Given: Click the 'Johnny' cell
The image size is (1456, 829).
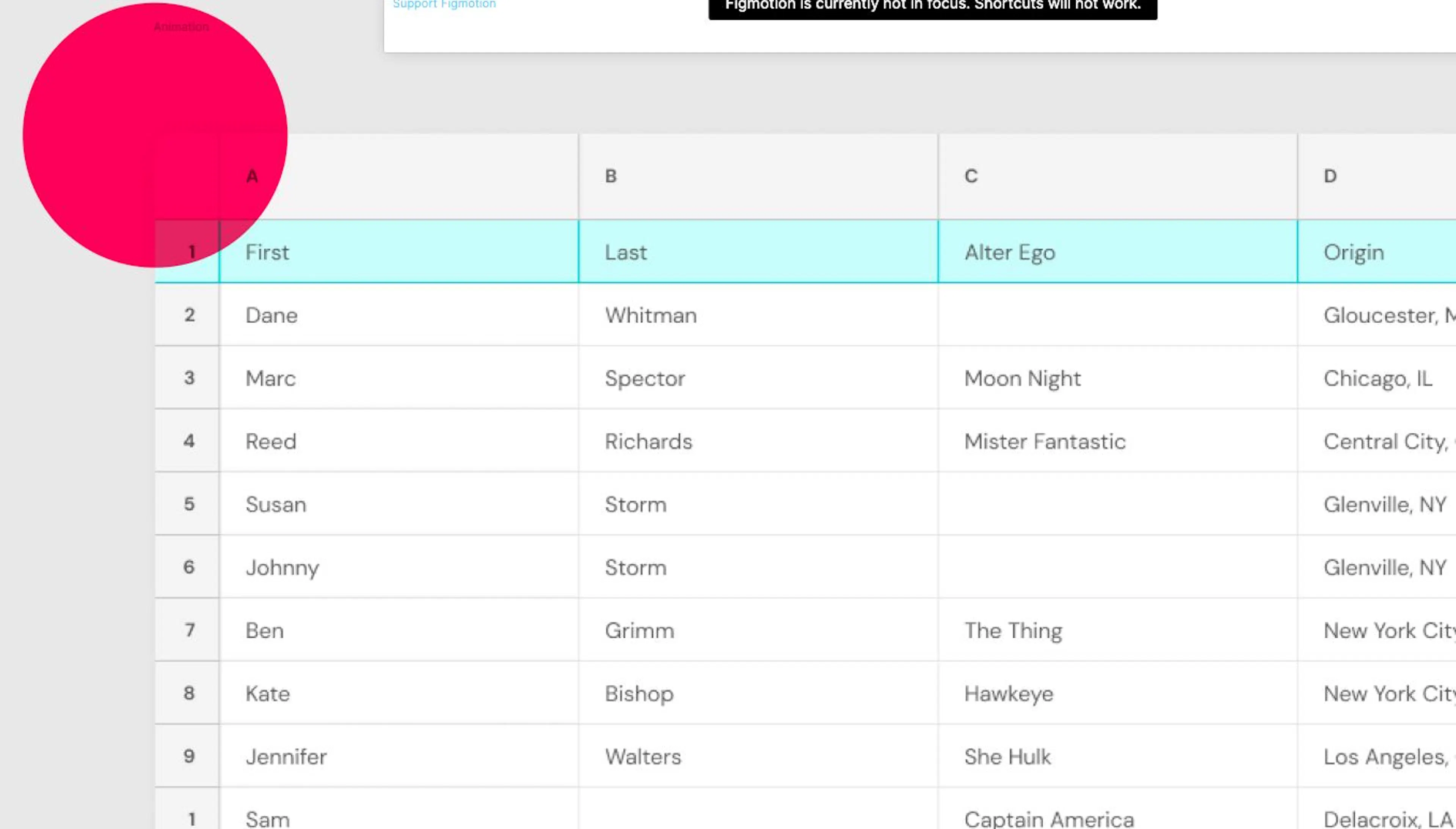Looking at the screenshot, I should click(x=399, y=567).
